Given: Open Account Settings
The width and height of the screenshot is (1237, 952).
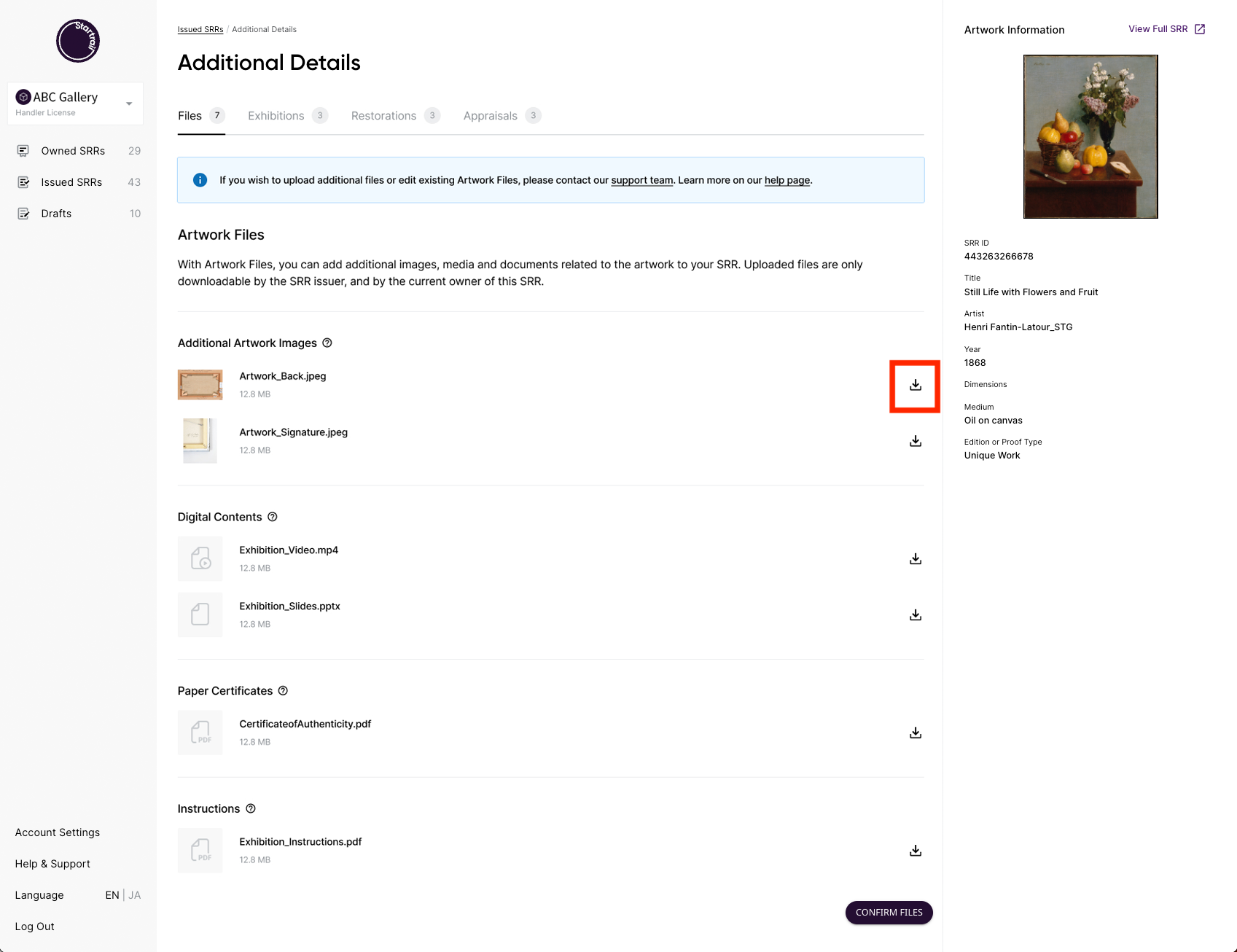Looking at the screenshot, I should pyautogui.click(x=58, y=832).
